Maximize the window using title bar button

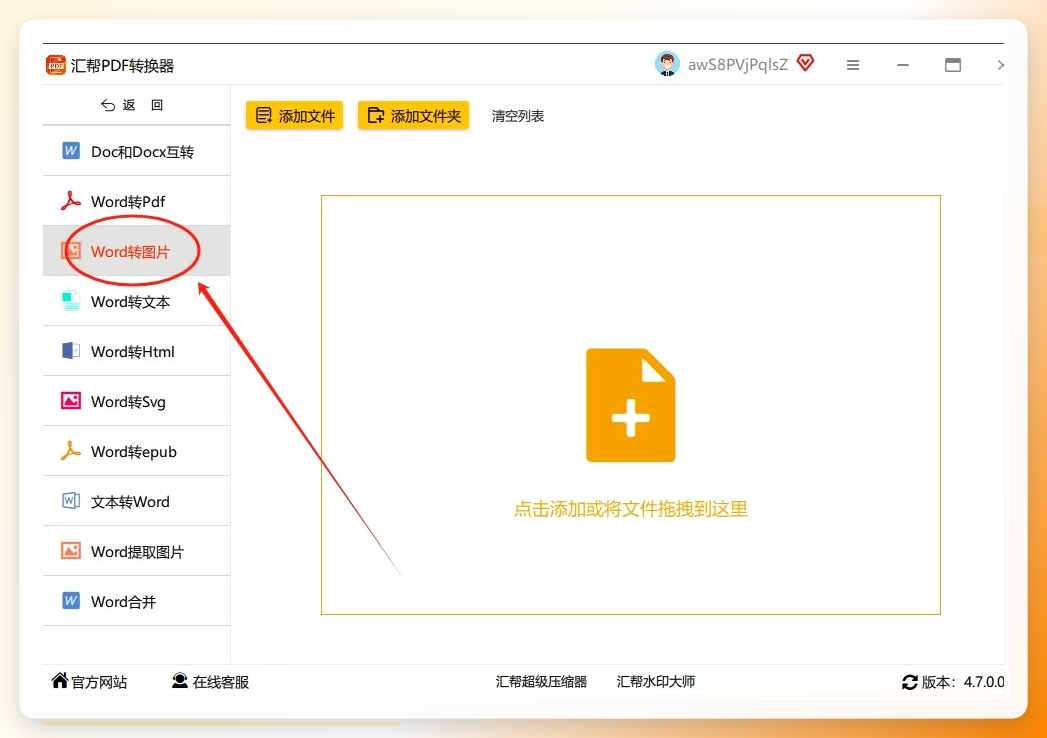point(953,65)
